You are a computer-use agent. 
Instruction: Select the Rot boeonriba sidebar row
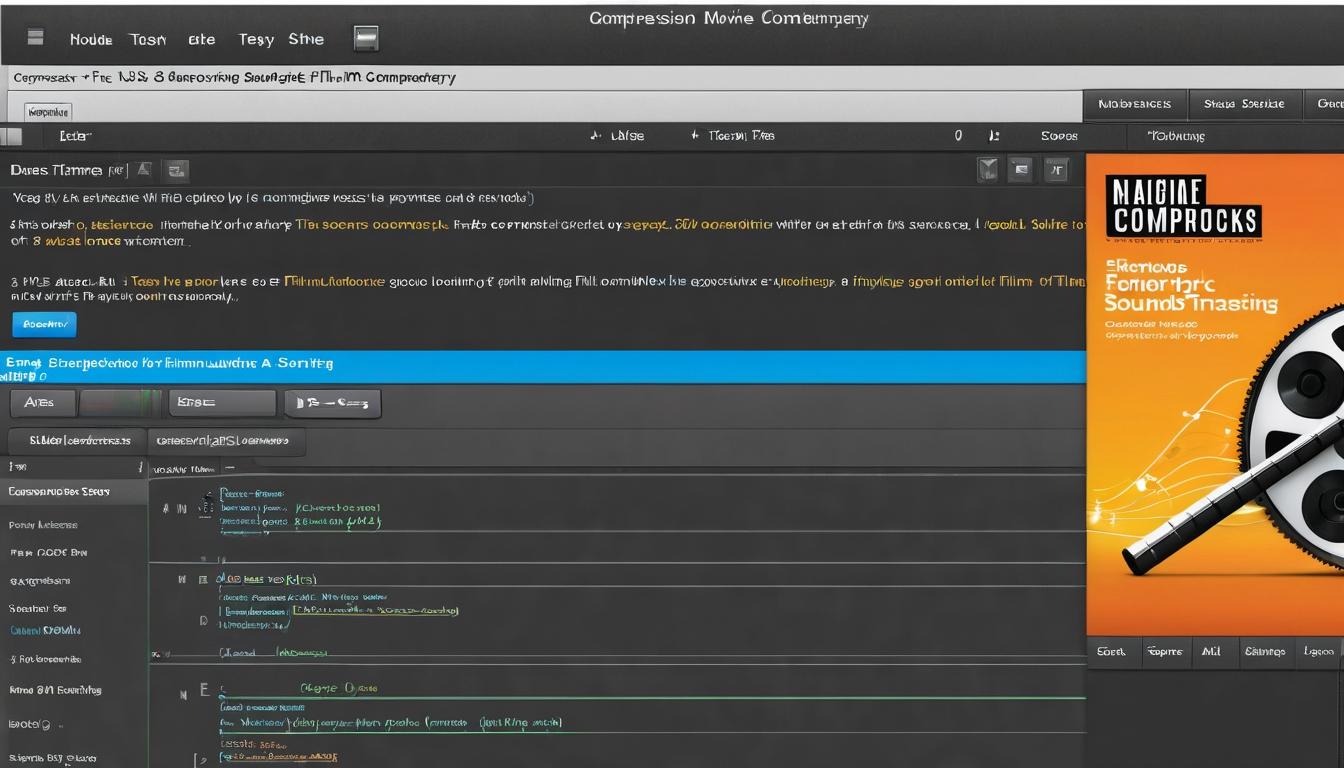click(x=74, y=659)
